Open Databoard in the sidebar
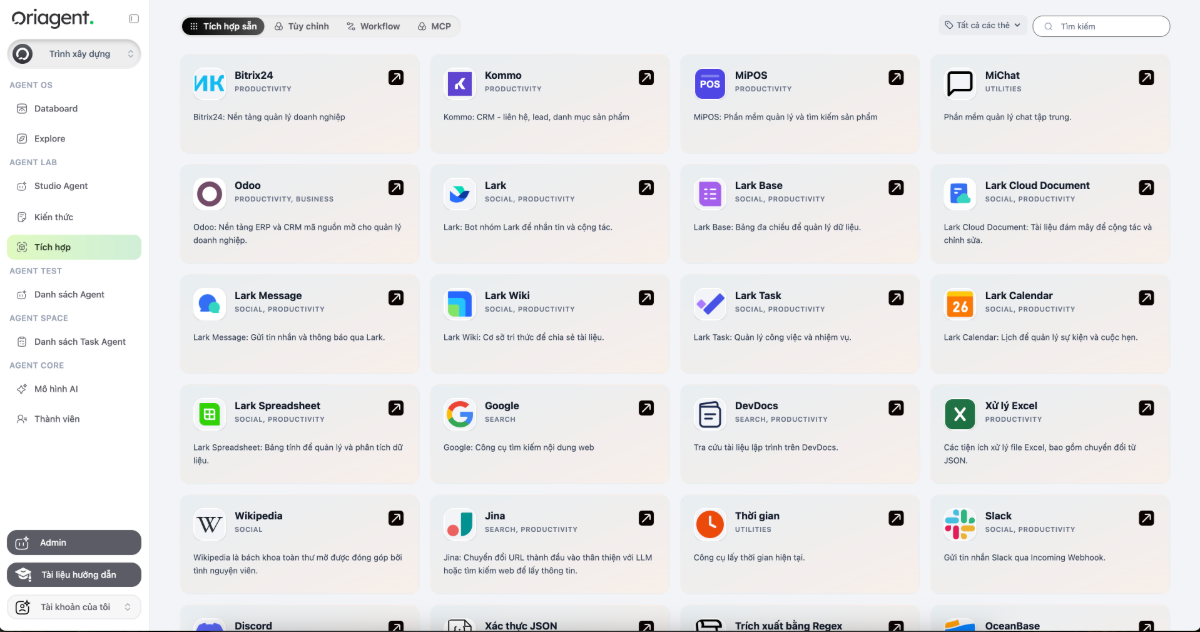 [x=74, y=108]
